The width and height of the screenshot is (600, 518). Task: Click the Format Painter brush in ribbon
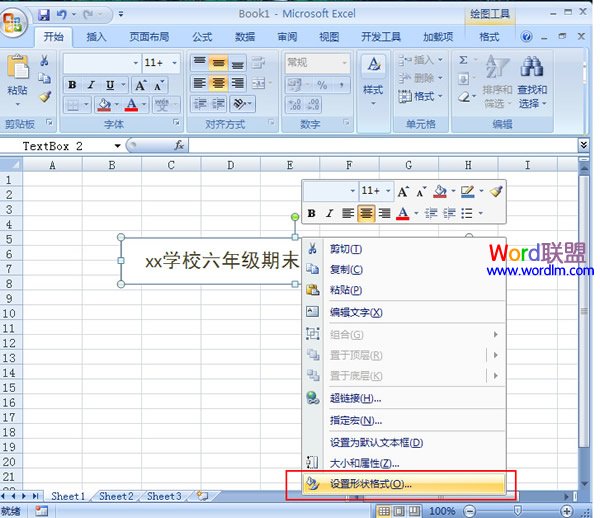45,96
